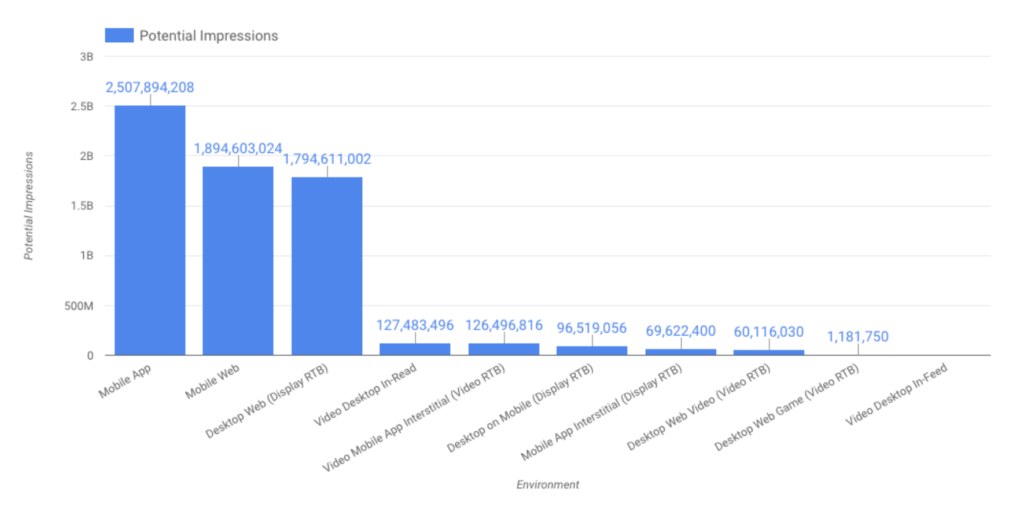Select the 96,519,056 data label
The image size is (1024, 522).
tap(592, 327)
